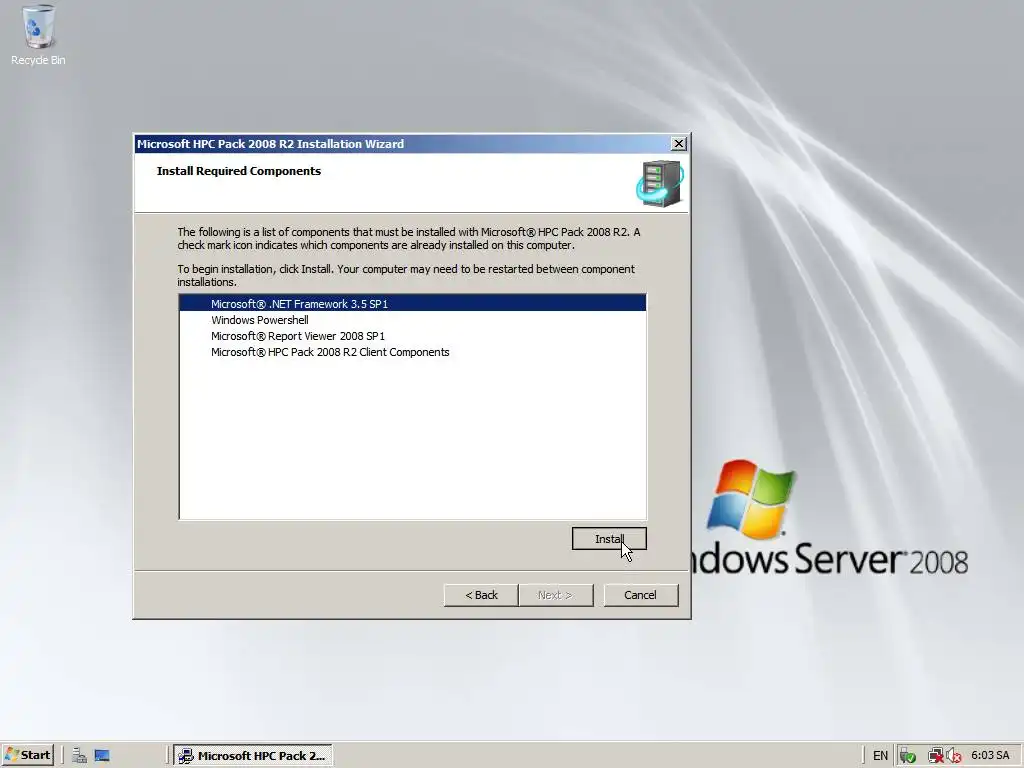Select Microsoft .NET Framework 3.5 SP1 row
This screenshot has height=768, width=1024.
pyautogui.click(x=412, y=304)
